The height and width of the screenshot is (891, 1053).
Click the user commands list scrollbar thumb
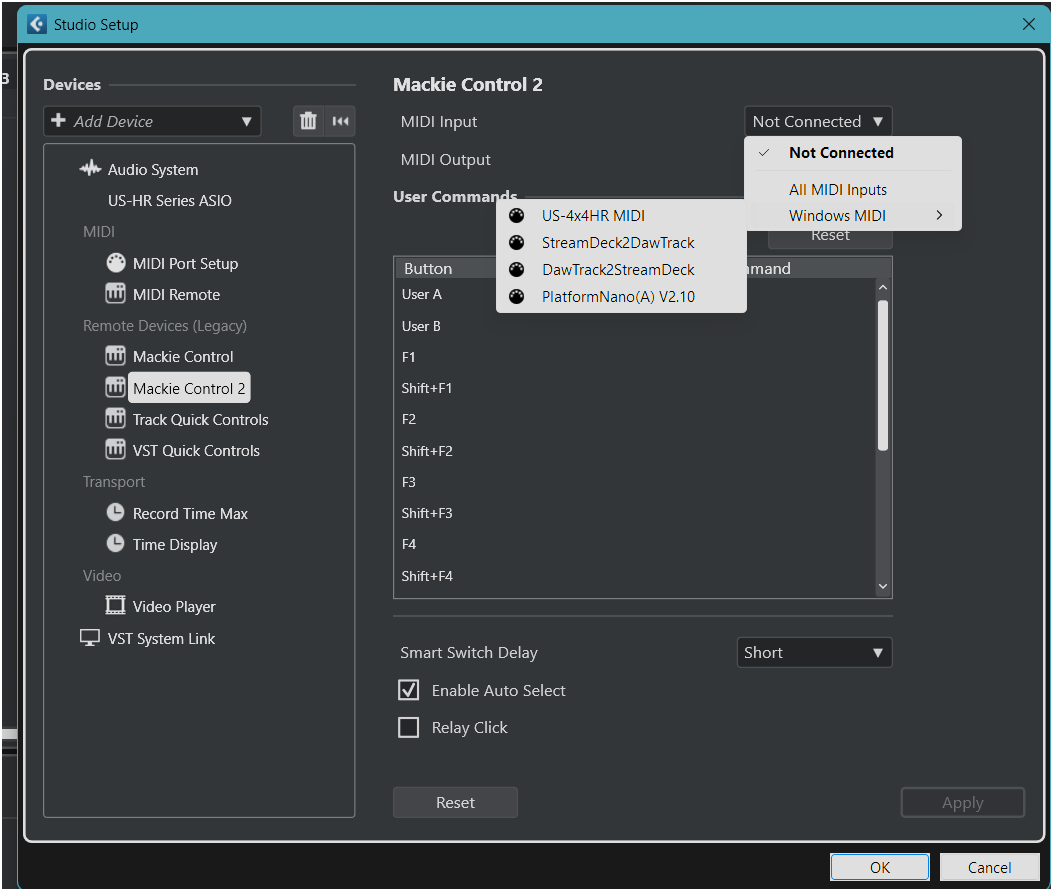point(882,375)
